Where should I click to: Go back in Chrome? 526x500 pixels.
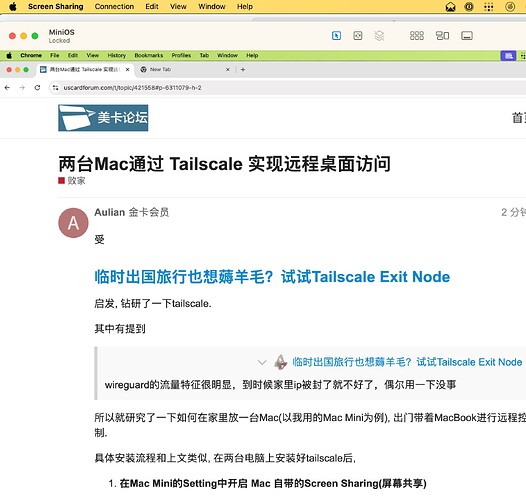pos(7,88)
